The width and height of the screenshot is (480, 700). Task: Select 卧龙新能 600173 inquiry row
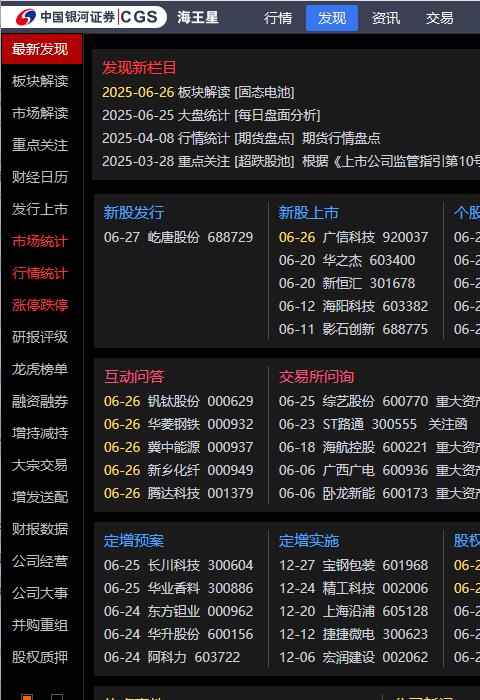tap(379, 493)
